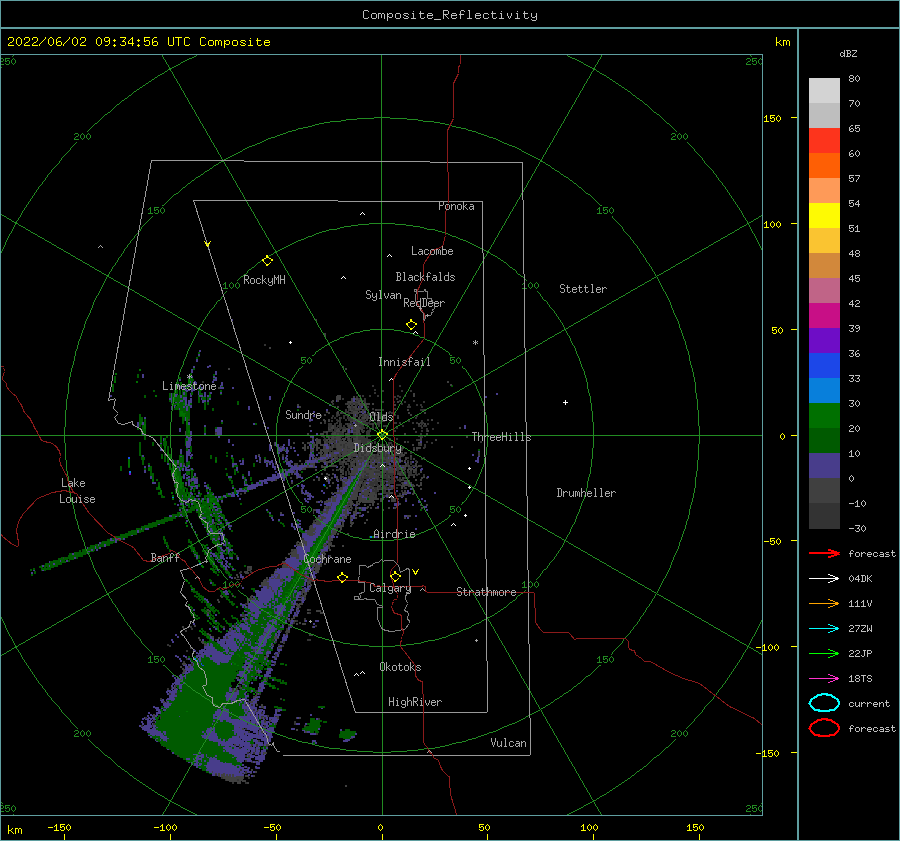Click the cyan current ellipse icon
Screen dimensions: 900x841
(x=824, y=703)
